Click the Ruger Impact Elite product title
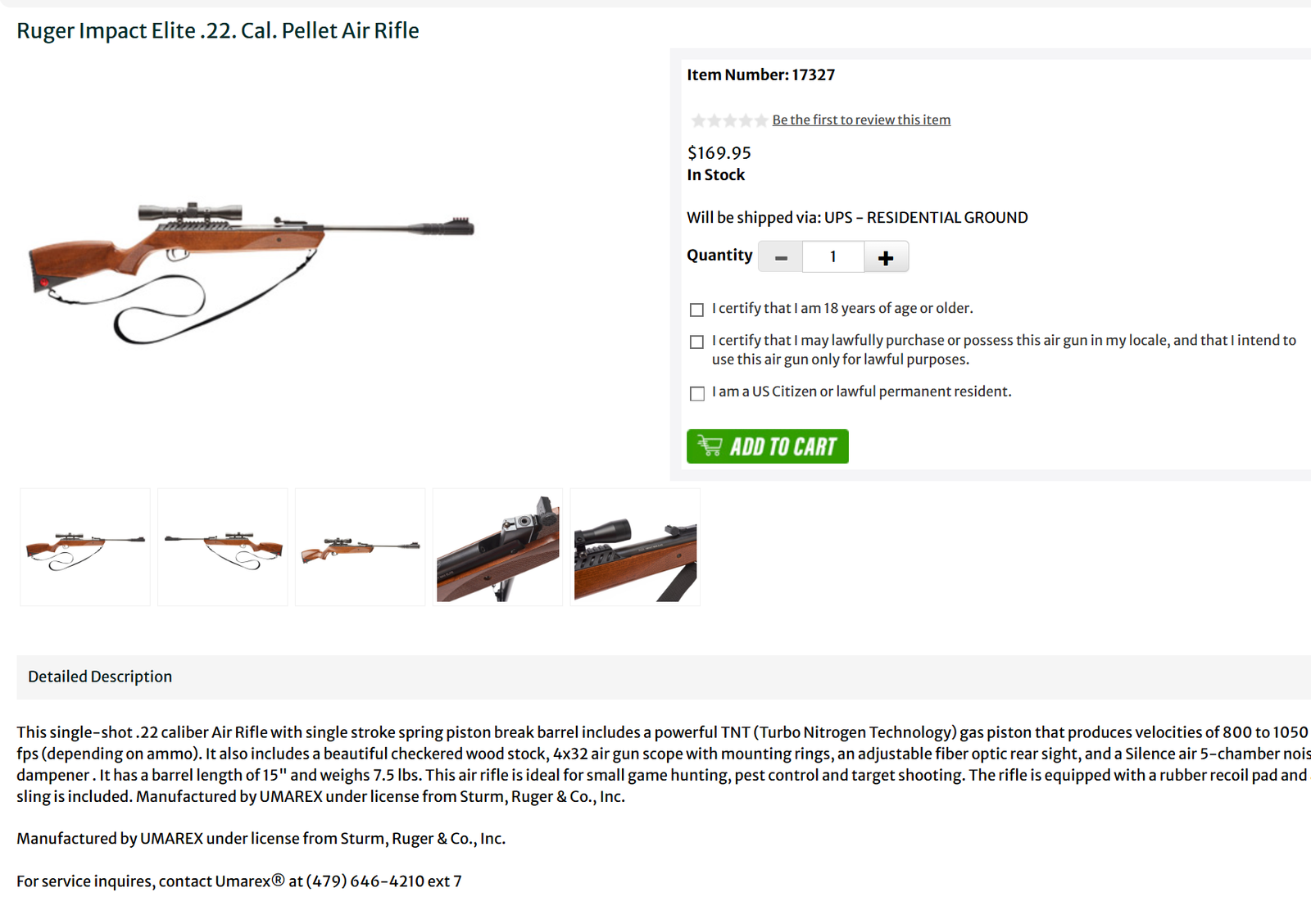1311x924 pixels. [218, 31]
